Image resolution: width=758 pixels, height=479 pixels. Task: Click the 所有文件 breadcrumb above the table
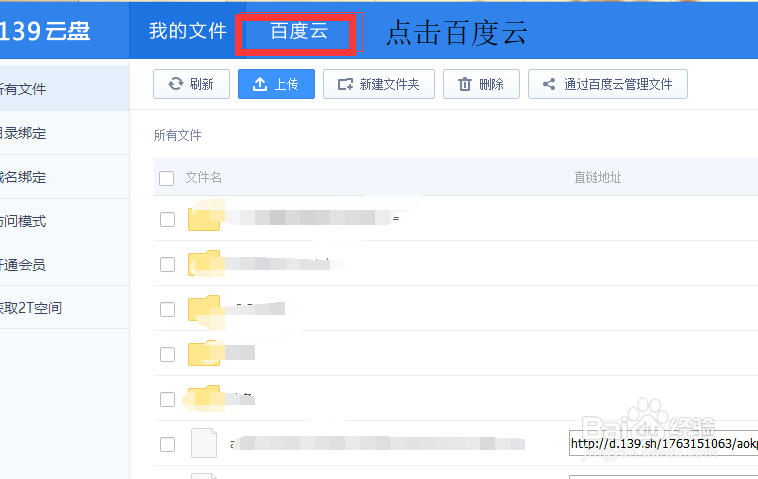click(177, 135)
